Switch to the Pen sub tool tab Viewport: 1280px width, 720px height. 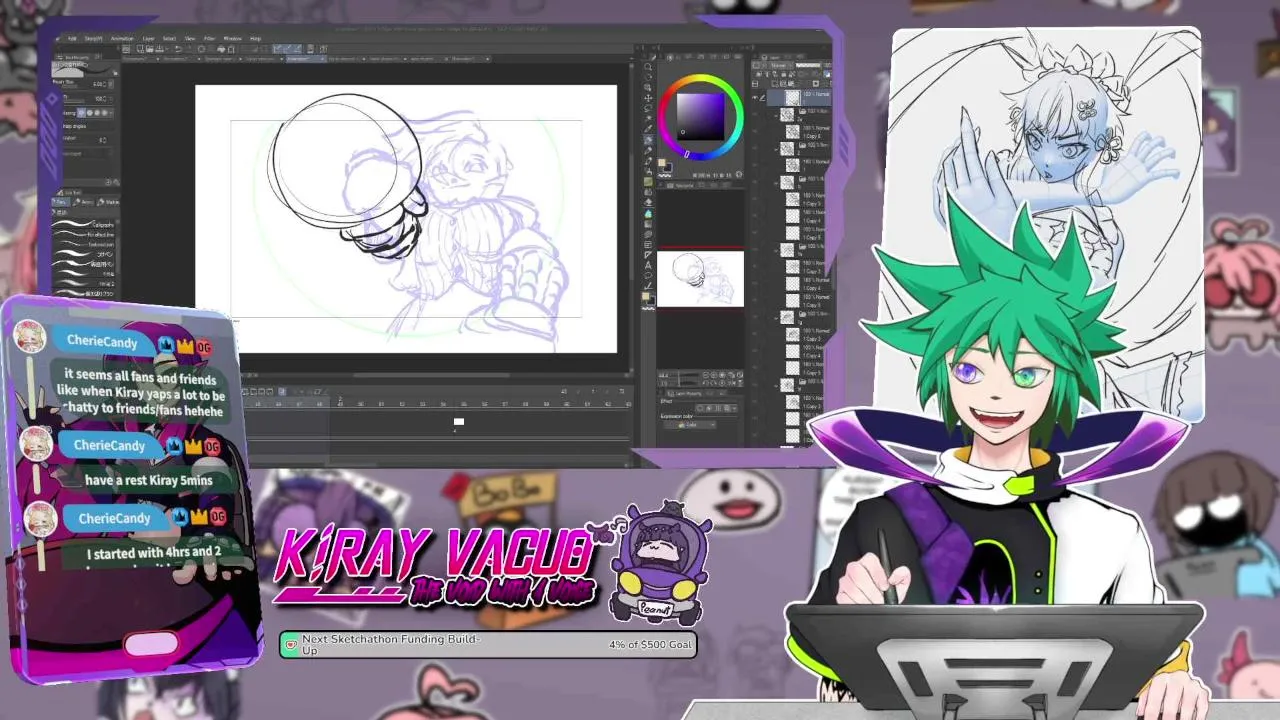[x=62, y=202]
